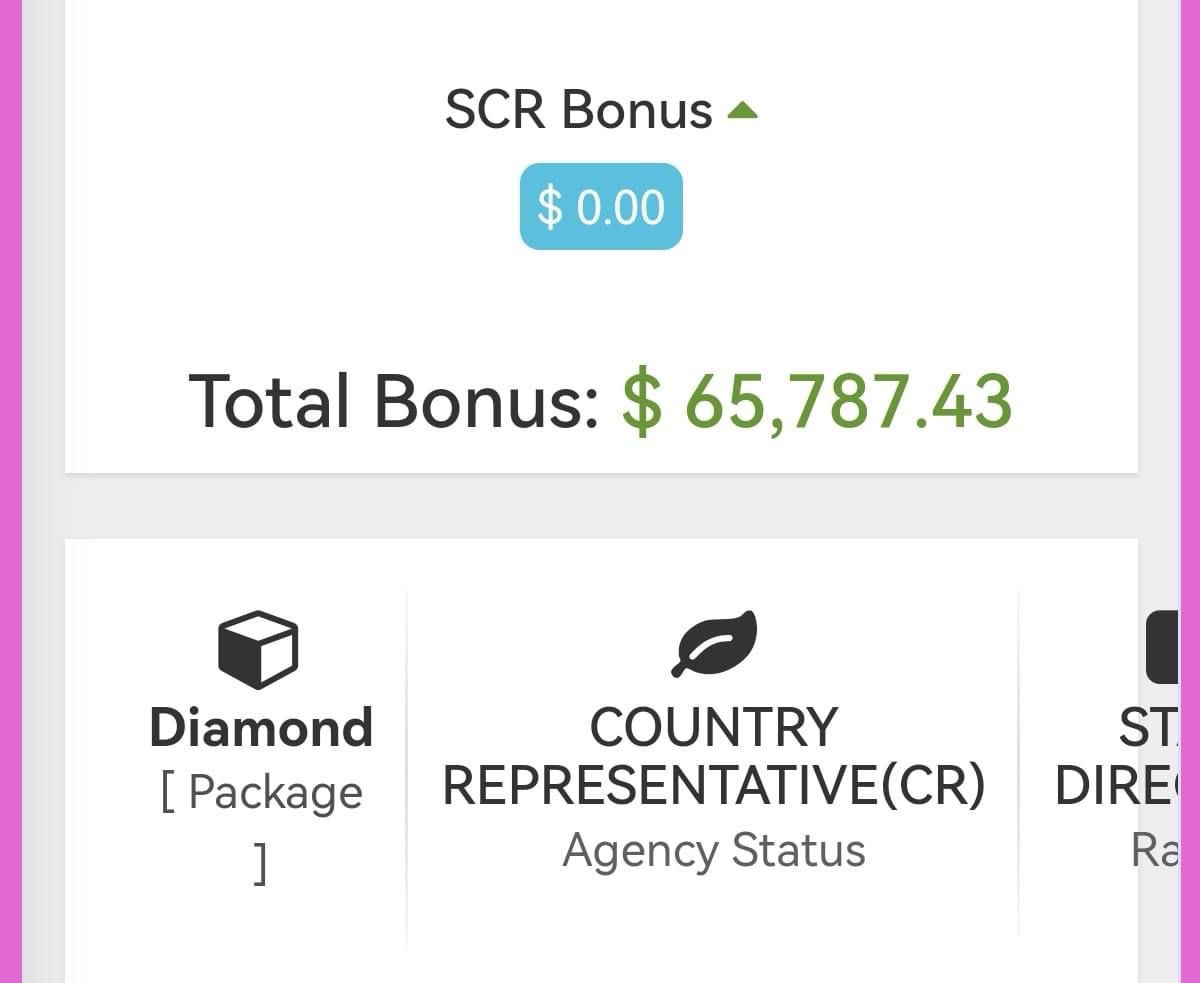The image size is (1200, 983).
Task: Click the gray gap between the cards
Action: [x=600, y=506]
